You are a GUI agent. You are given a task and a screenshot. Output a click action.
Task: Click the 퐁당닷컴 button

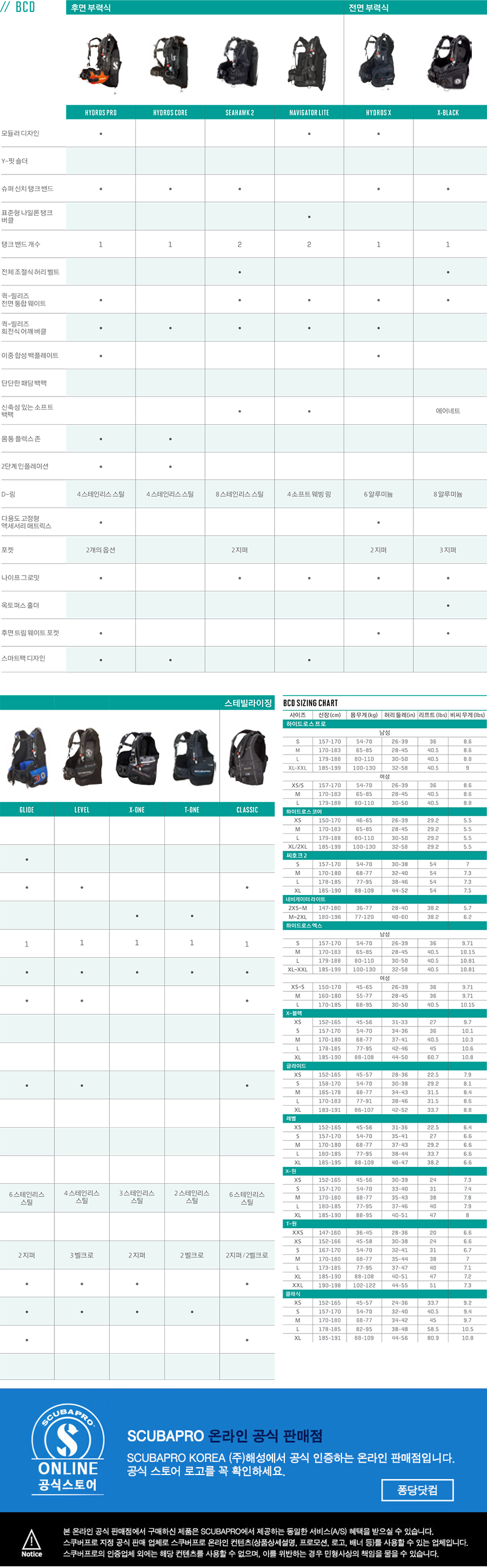click(x=417, y=1489)
